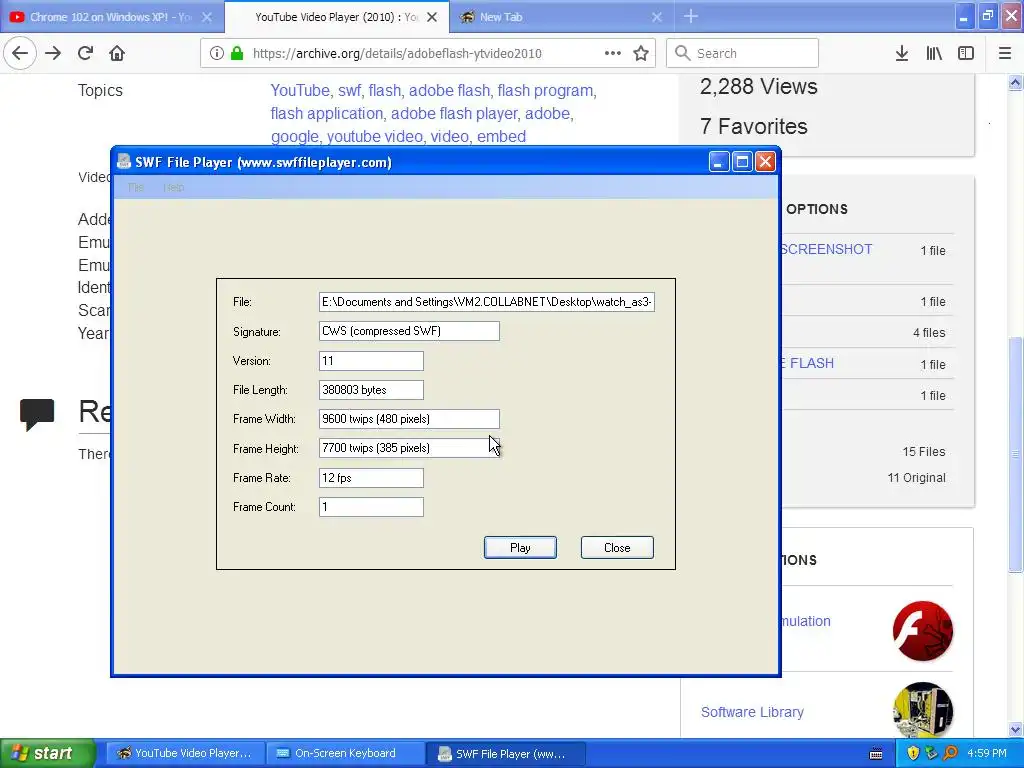Switch to Chrome 102 on Windows XP tab

[111, 17]
